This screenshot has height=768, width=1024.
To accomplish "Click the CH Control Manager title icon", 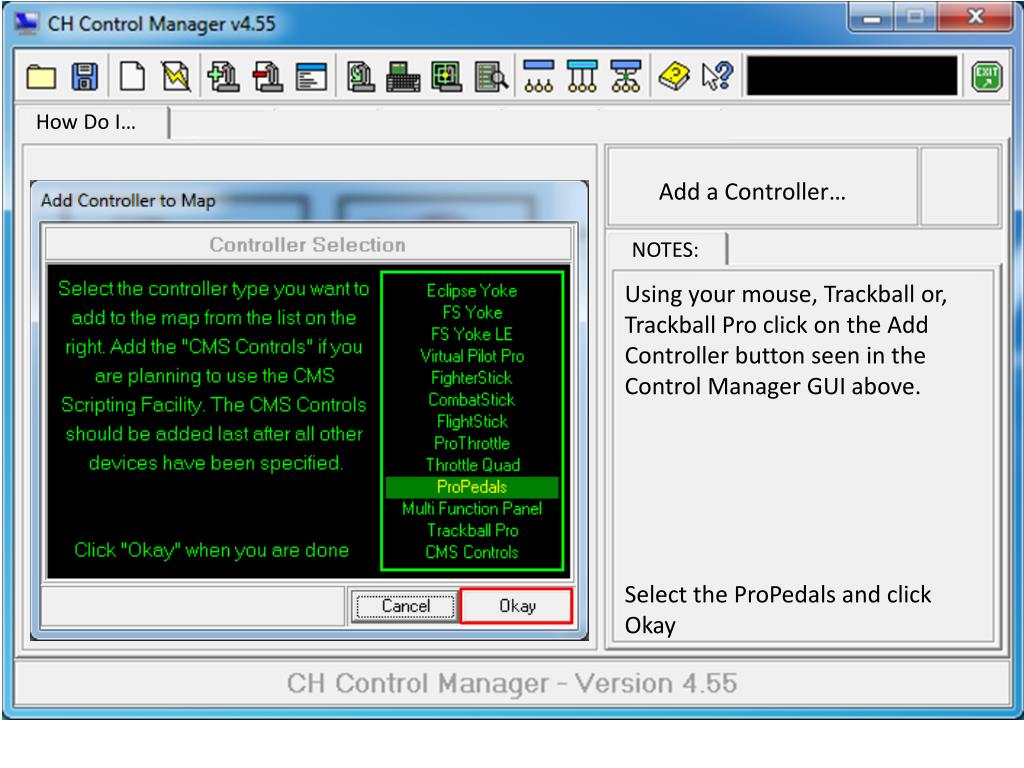I will coord(26,23).
